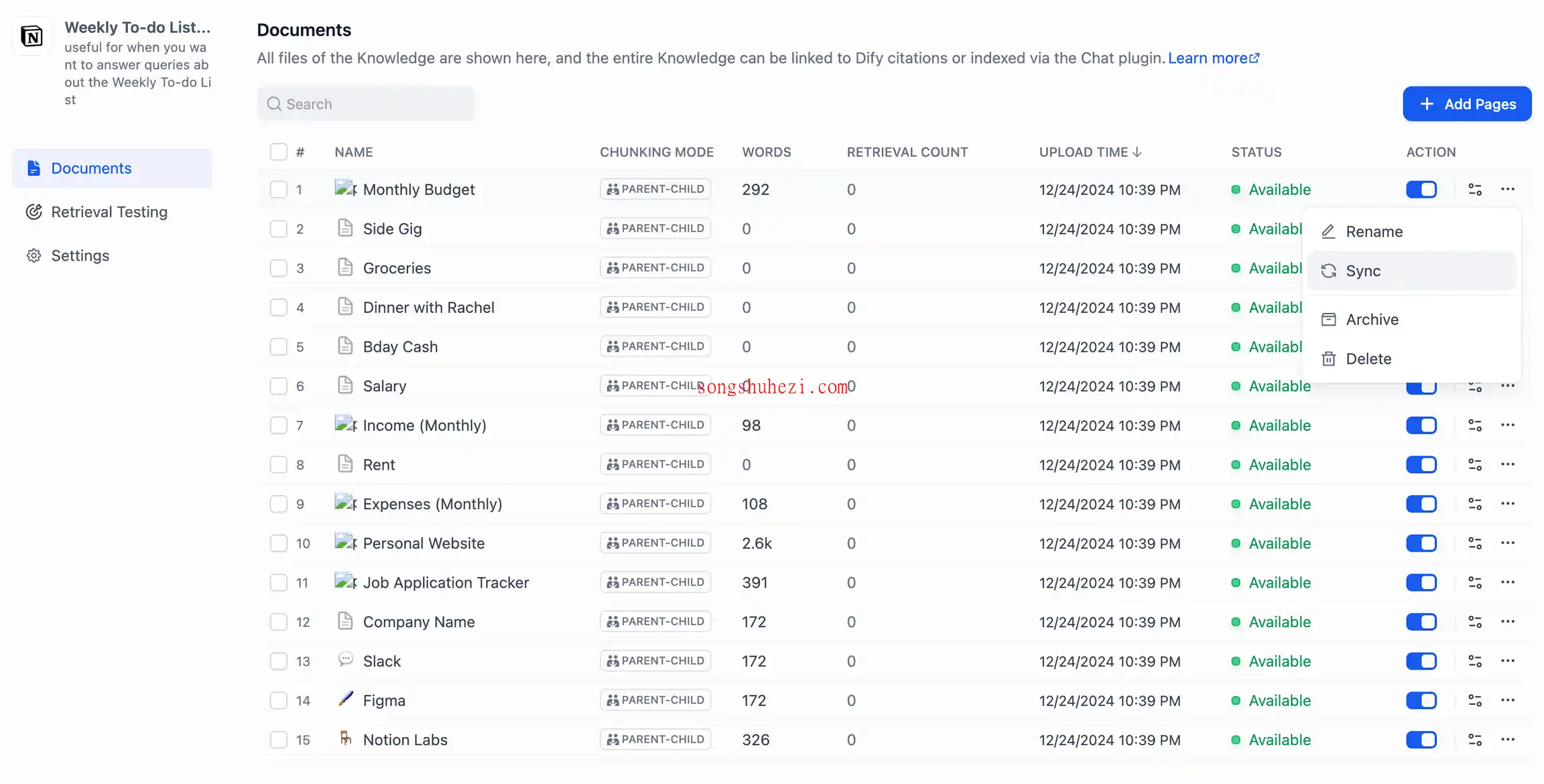Select the checkbox next to Monthly Budget

(x=278, y=189)
